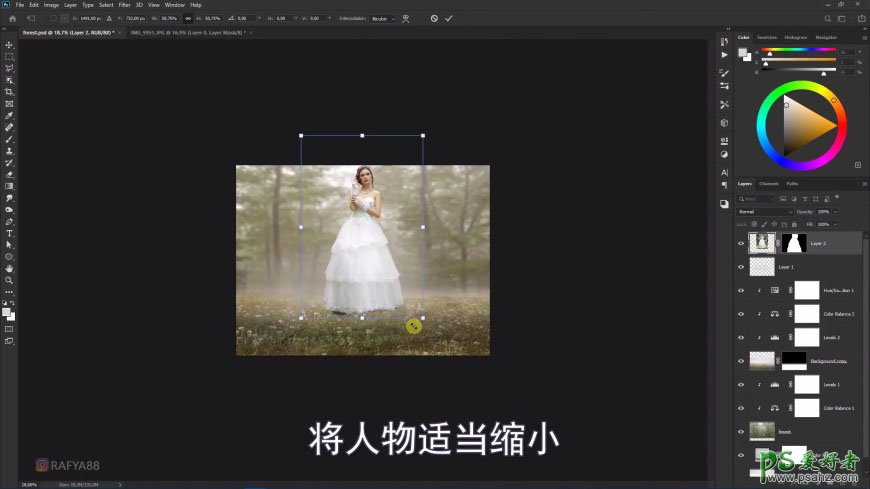Open the Layers panel options menu
The height and width of the screenshot is (489, 870).
[864, 184]
